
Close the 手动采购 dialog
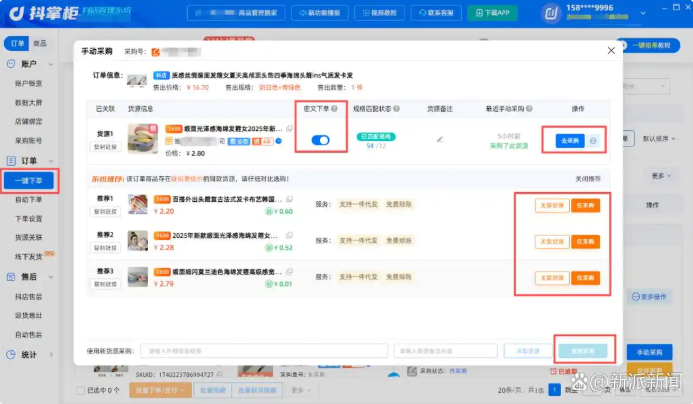click(x=611, y=50)
